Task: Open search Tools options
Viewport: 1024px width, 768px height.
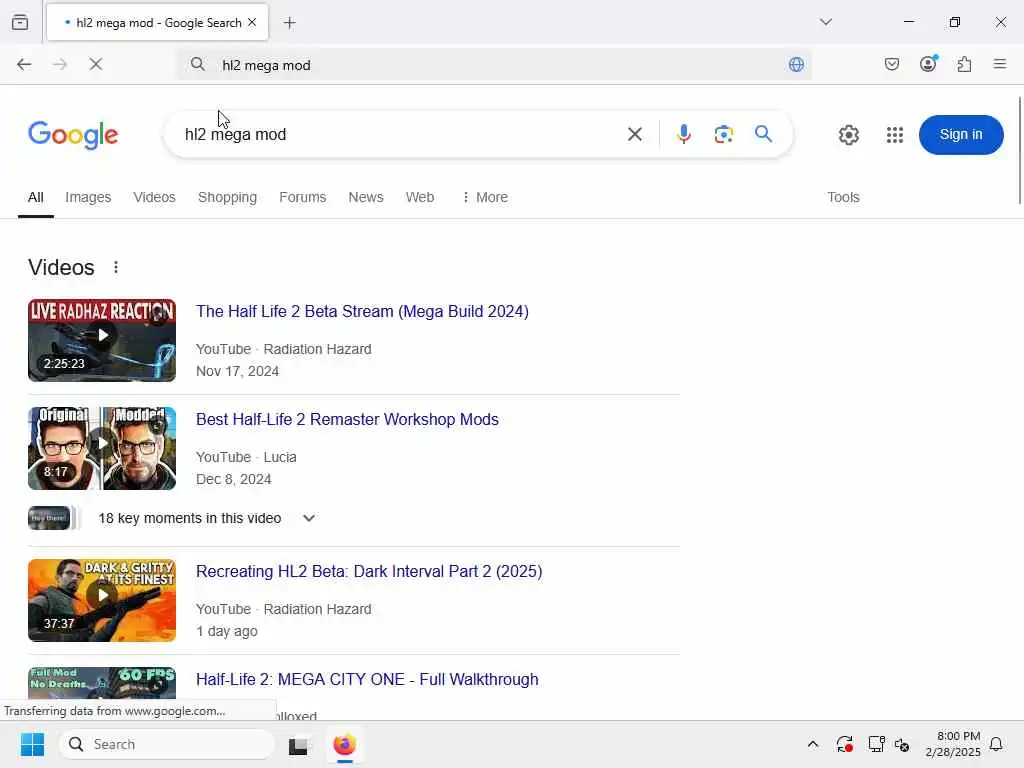Action: click(x=843, y=197)
